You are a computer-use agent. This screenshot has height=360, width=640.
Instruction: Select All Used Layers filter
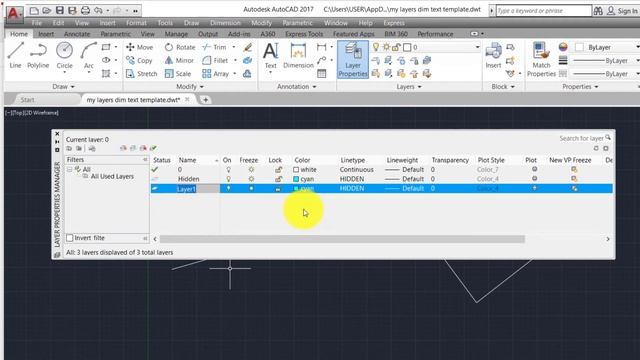pyautogui.click(x=112, y=176)
